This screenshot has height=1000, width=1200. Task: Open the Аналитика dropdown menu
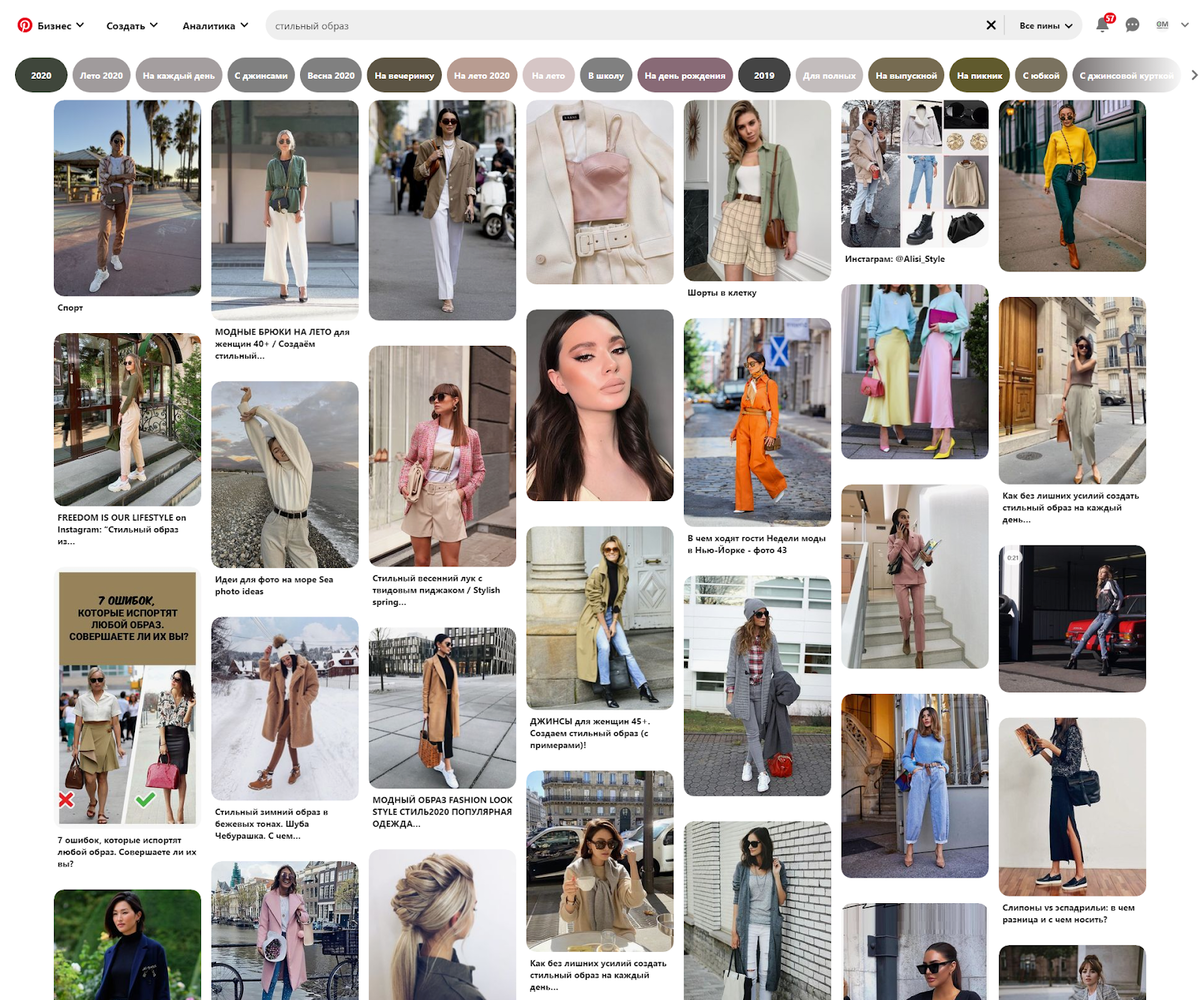216,25
